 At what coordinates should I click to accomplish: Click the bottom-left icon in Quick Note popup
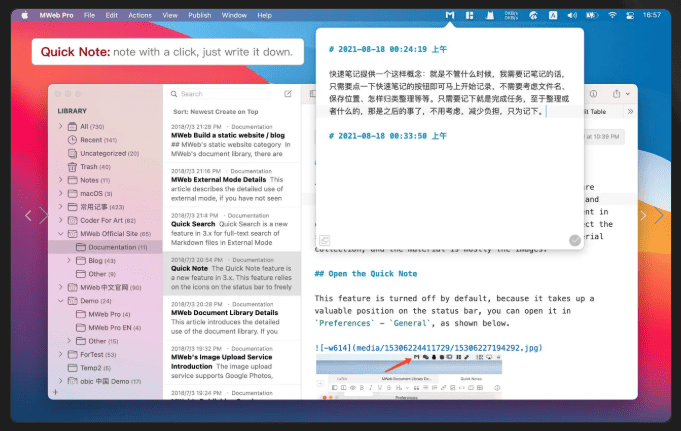[x=324, y=240]
